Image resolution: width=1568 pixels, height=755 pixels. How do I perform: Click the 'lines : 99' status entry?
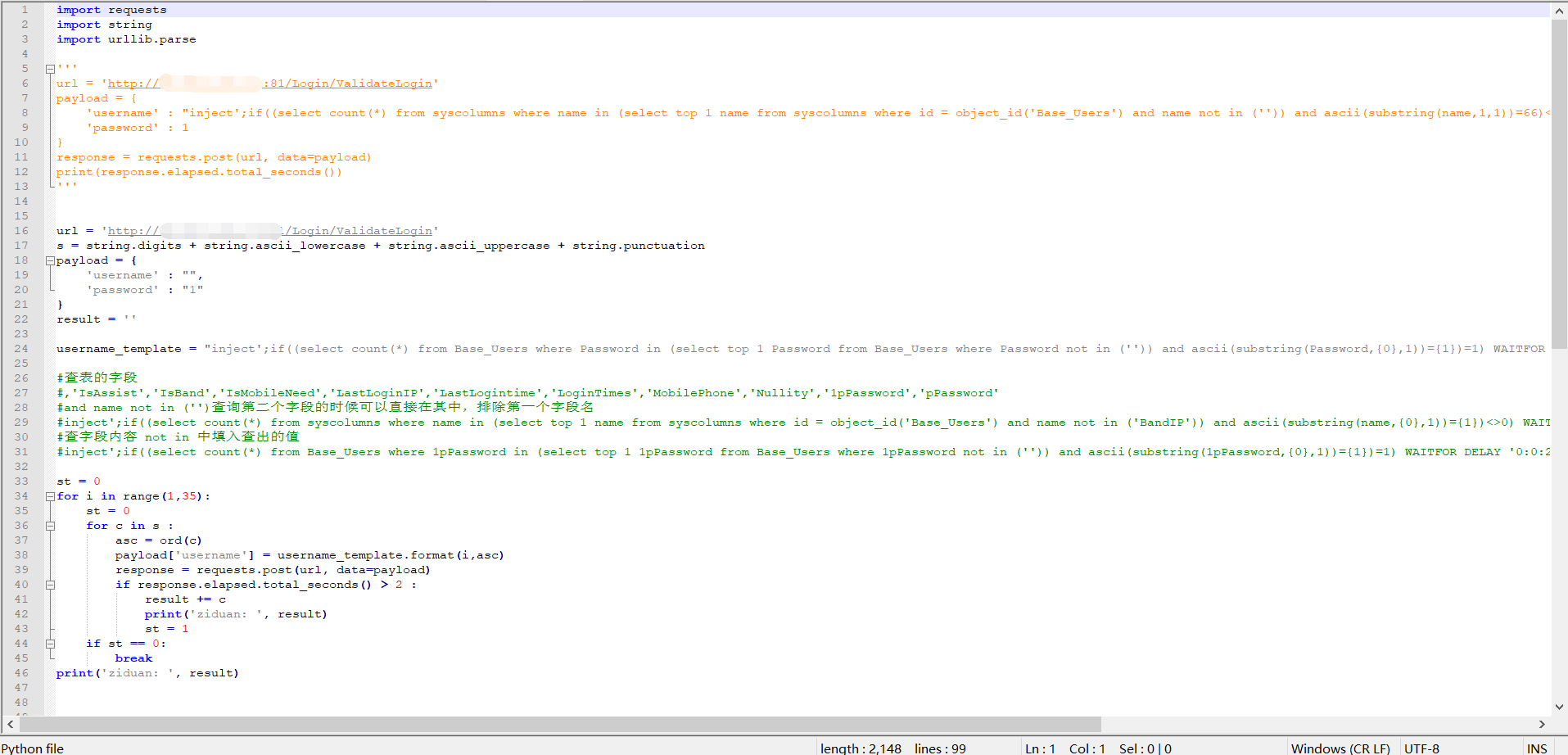point(940,748)
